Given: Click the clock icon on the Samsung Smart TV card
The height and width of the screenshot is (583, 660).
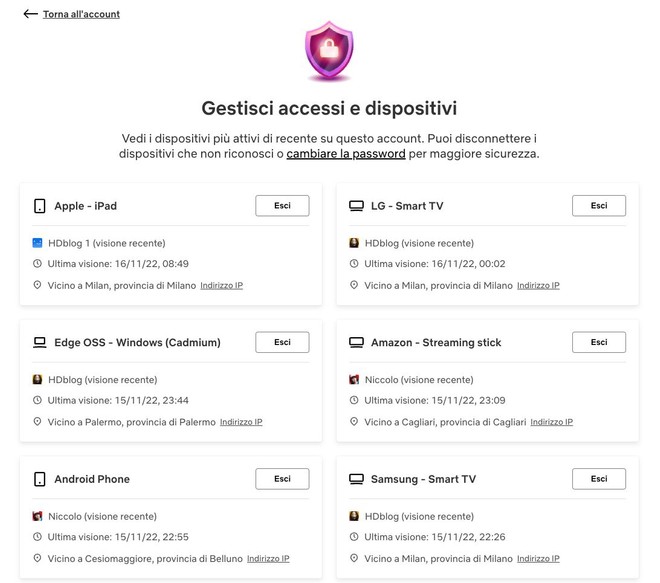Looking at the screenshot, I should coord(354,537).
